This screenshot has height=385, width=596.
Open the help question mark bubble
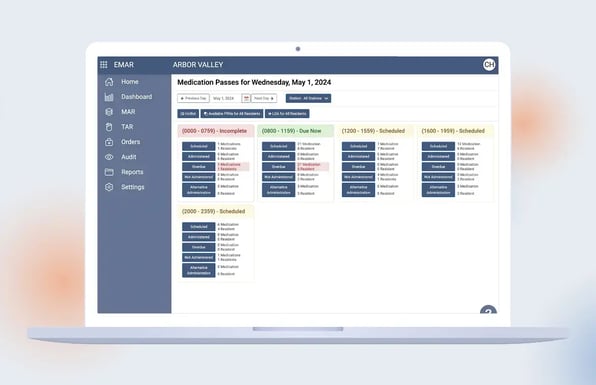(x=488, y=310)
